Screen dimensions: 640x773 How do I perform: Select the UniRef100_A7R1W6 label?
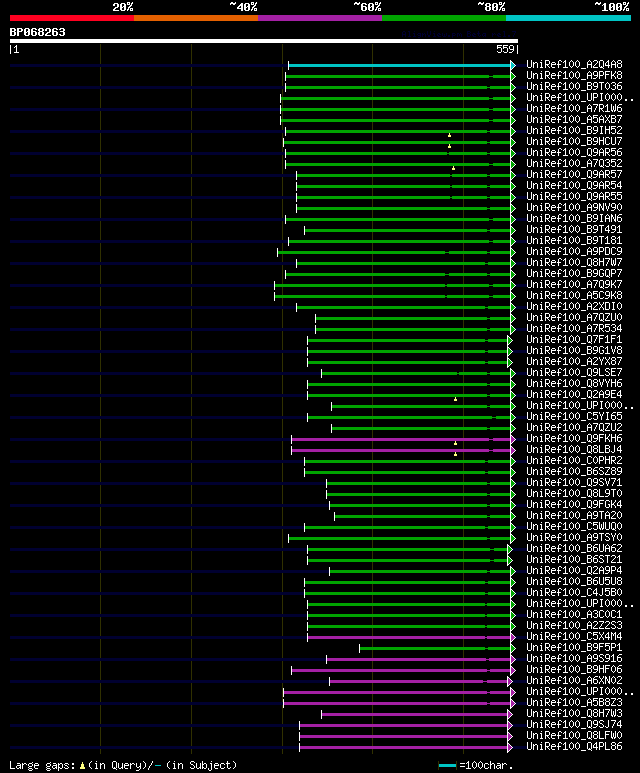click(574, 108)
